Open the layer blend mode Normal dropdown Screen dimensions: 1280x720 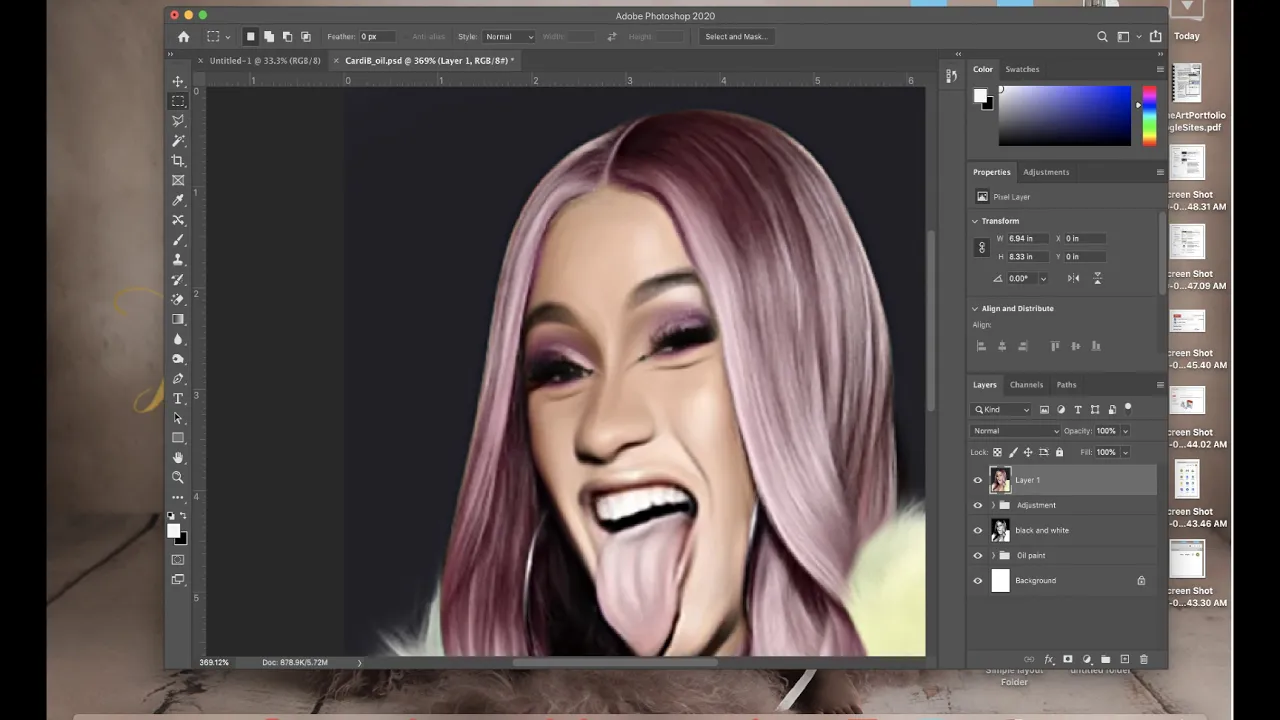click(1015, 431)
